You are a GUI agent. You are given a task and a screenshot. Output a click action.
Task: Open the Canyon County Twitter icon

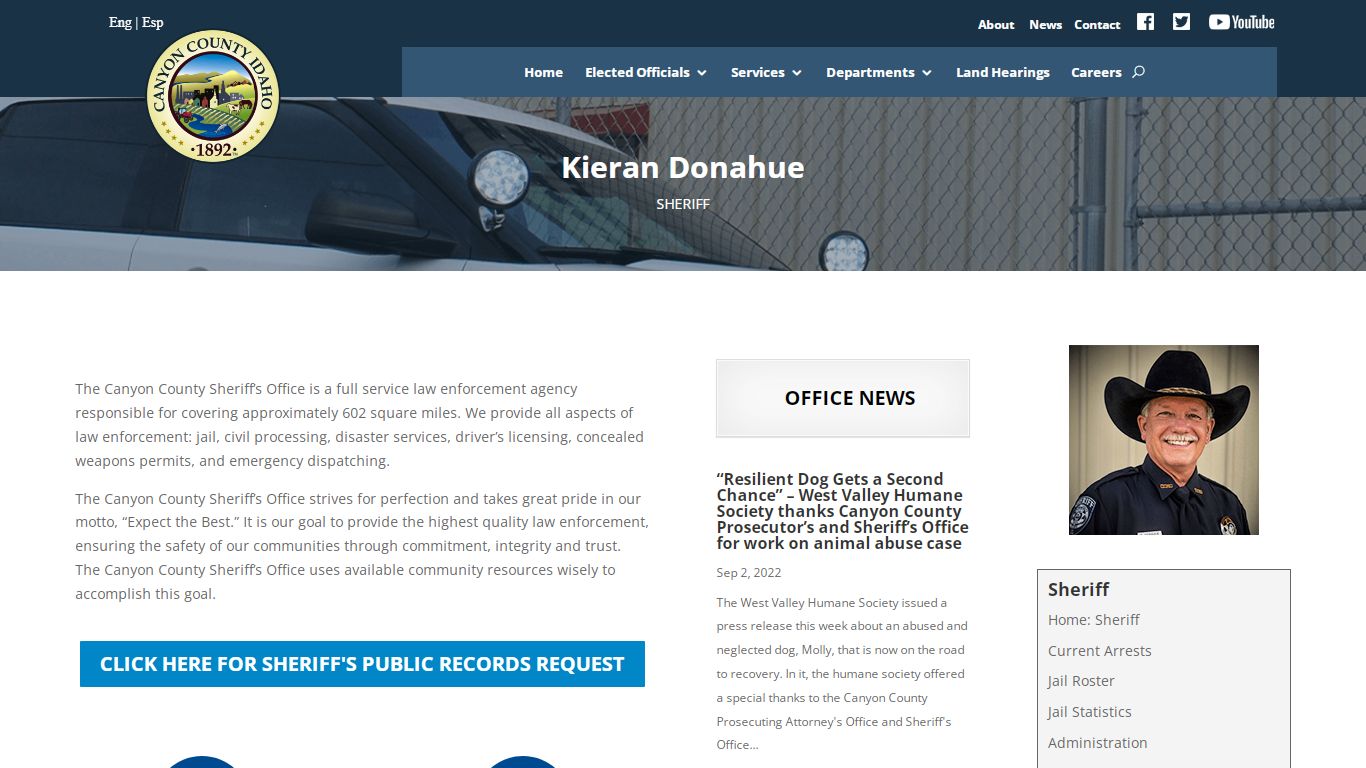coord(1181,22)
